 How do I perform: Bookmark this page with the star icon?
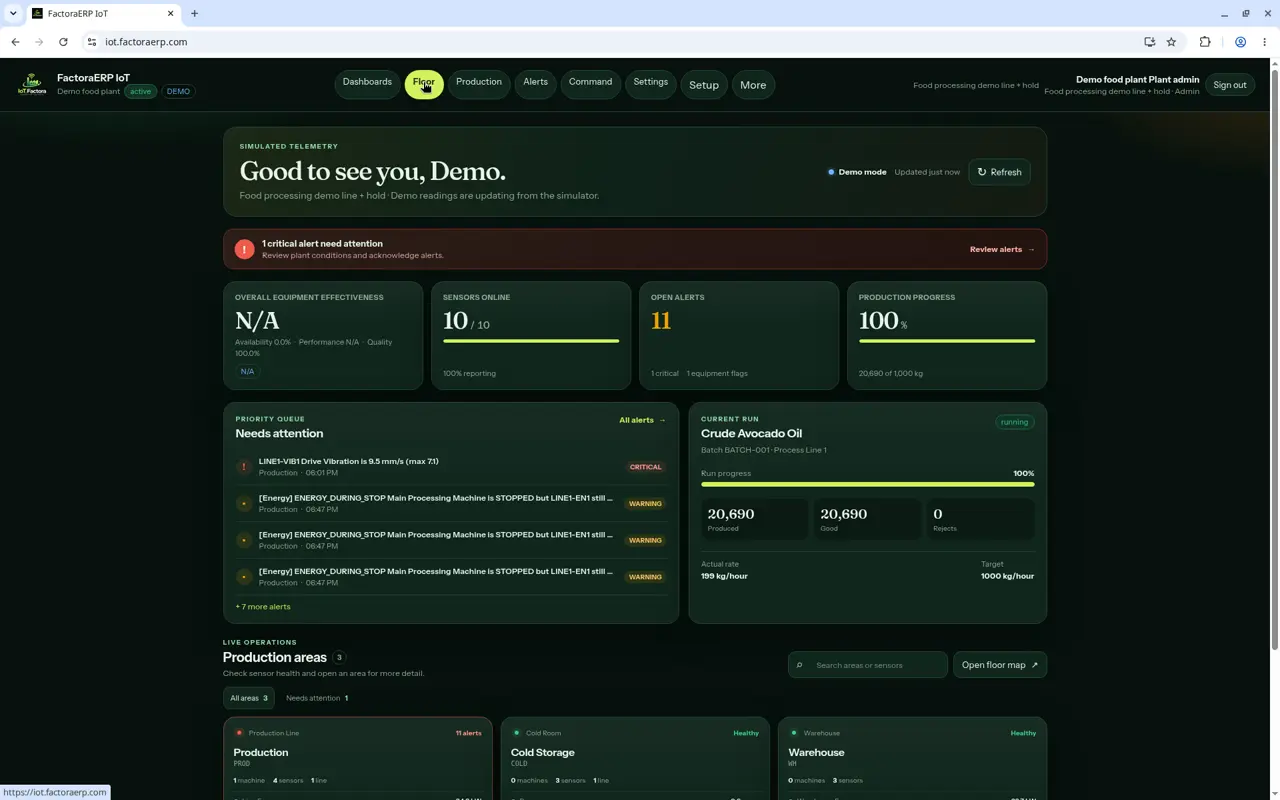(x=1171, y=42)
